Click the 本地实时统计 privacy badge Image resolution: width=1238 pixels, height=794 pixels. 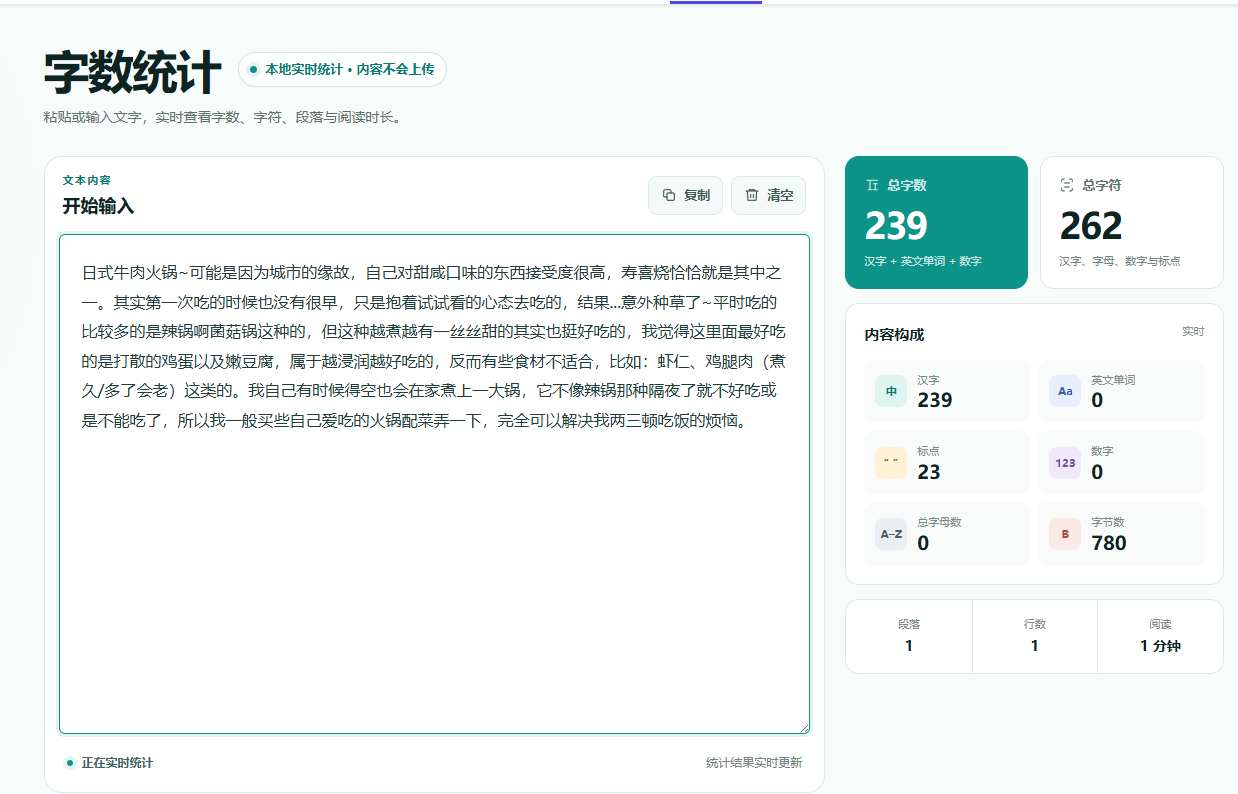342,70
